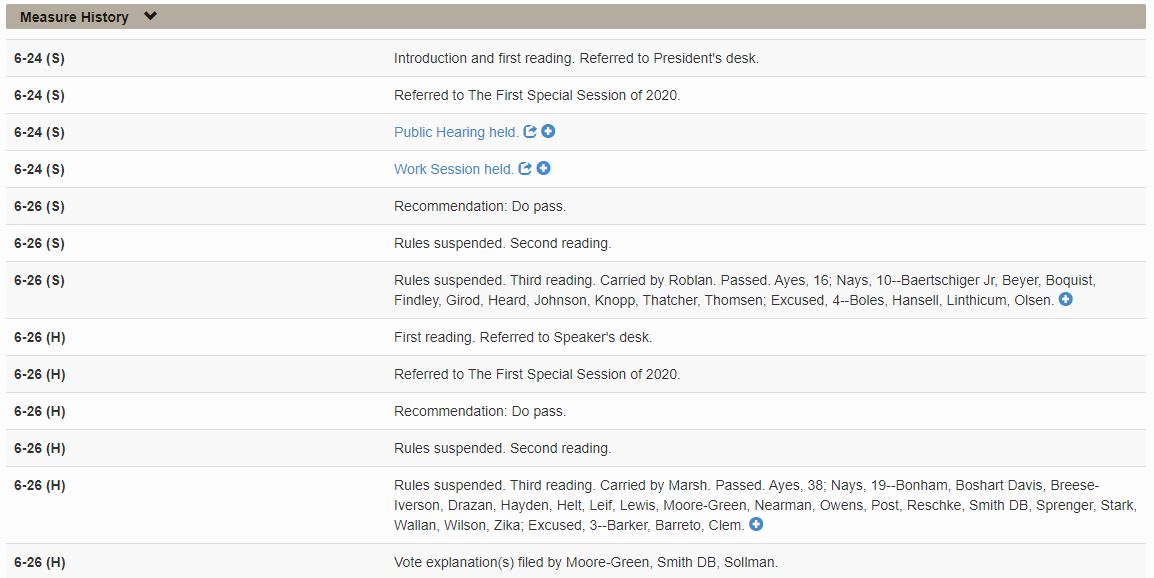This screenshot has width=1154, height=578.
Task: Expand Work Session details plus icon
Action: (543, 169)
